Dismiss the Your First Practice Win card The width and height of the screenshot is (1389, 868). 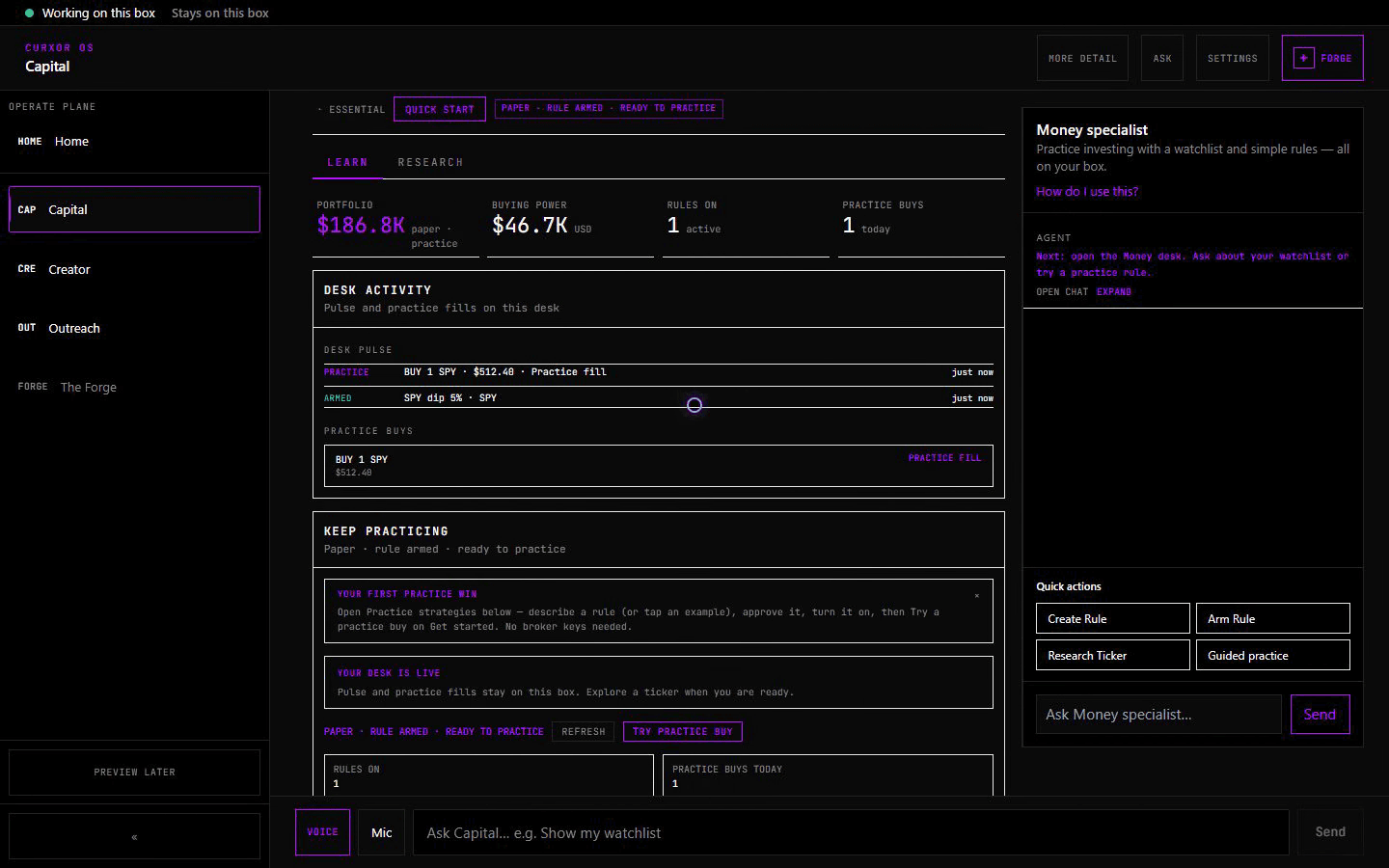[976, 596]
